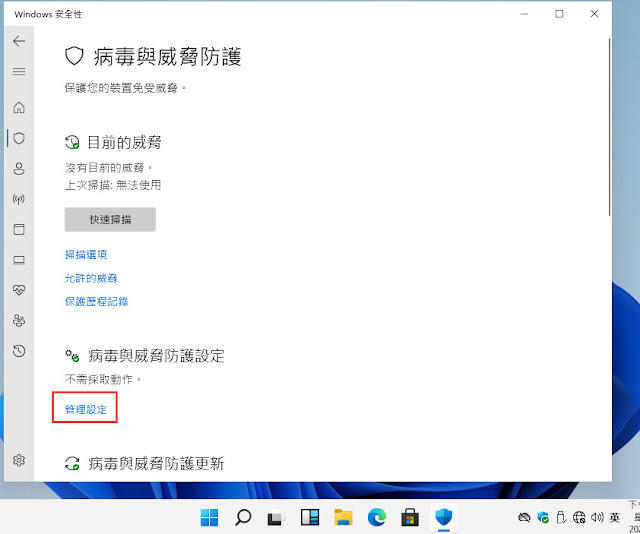Open File Explorer on taskbar
Image resolution: width=640 pixels, height=534 pixels.
(x=343, y=518)
